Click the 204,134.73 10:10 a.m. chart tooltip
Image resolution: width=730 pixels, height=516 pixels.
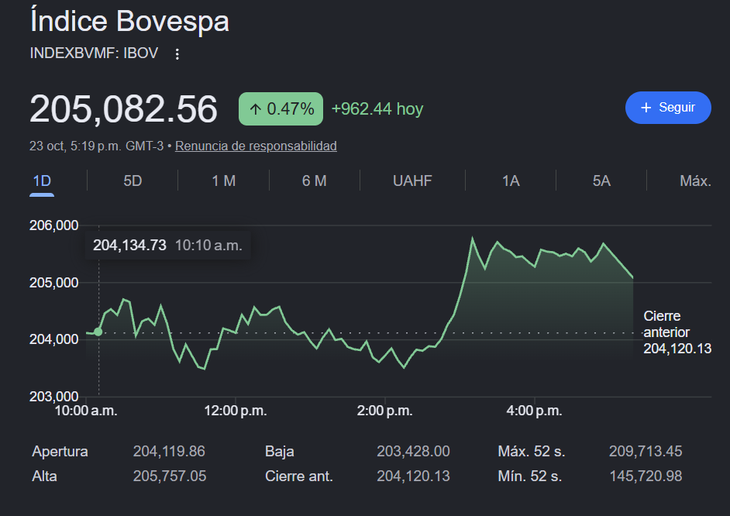(168, 245)
